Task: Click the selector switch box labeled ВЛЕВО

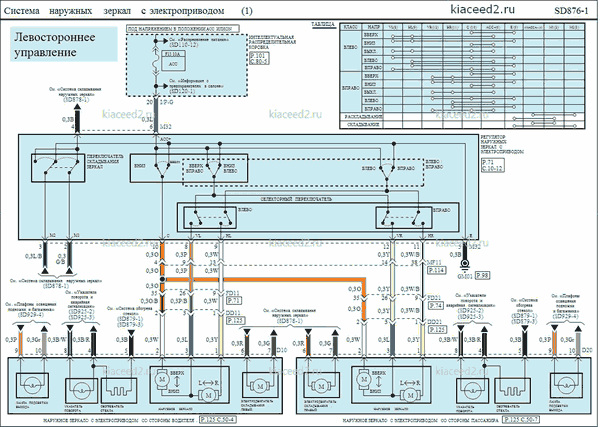Action: pyautogui.click(x=209, y=218)
